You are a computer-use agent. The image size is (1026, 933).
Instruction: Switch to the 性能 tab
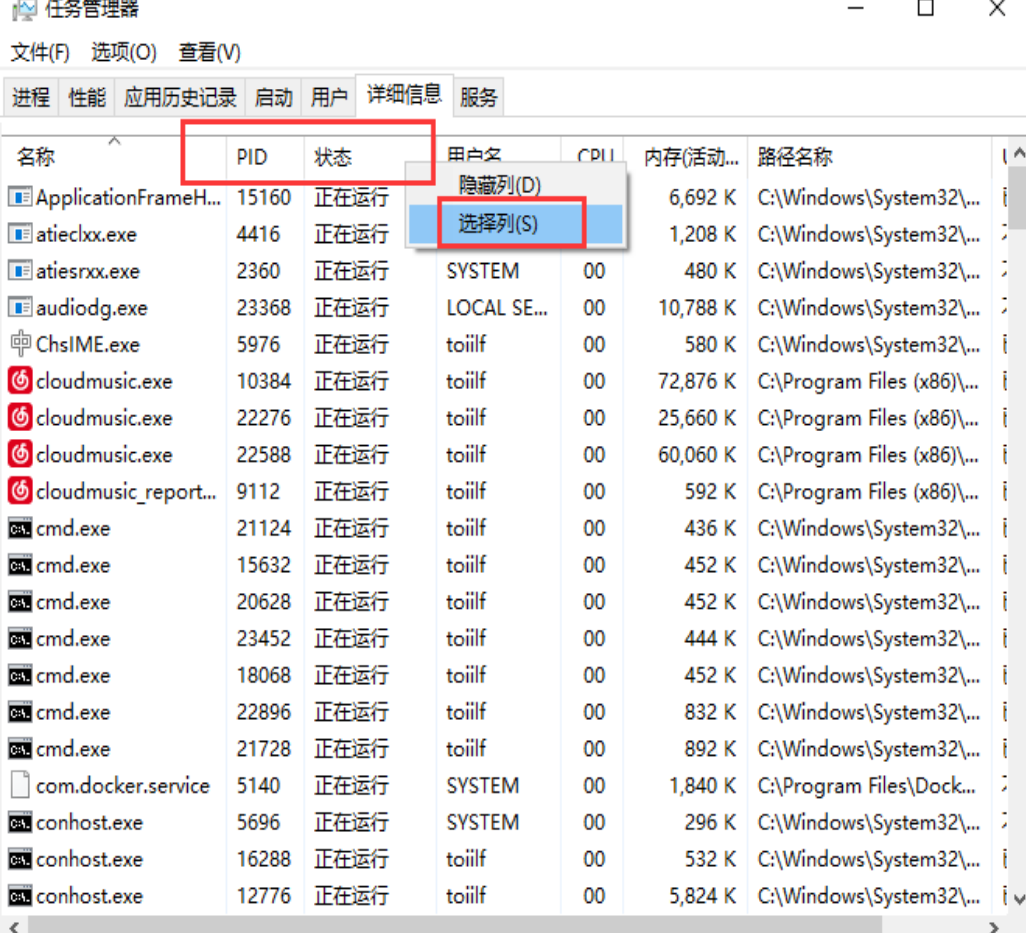87,97
